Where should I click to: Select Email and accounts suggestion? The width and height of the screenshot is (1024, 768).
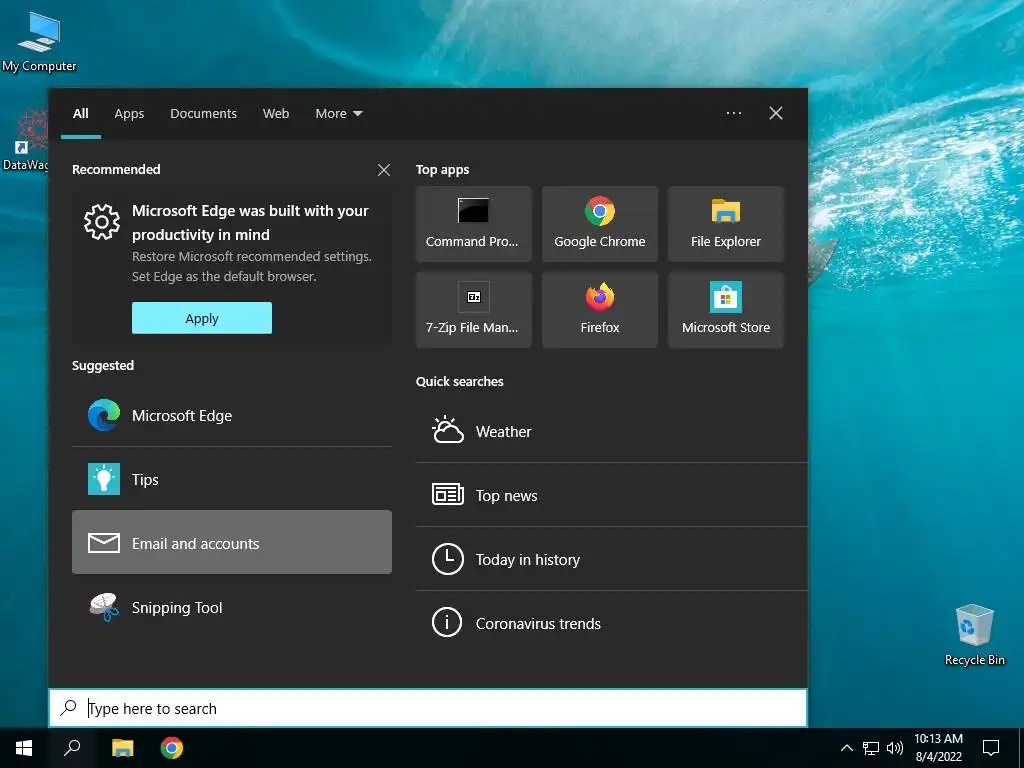[x=232, y=543]
